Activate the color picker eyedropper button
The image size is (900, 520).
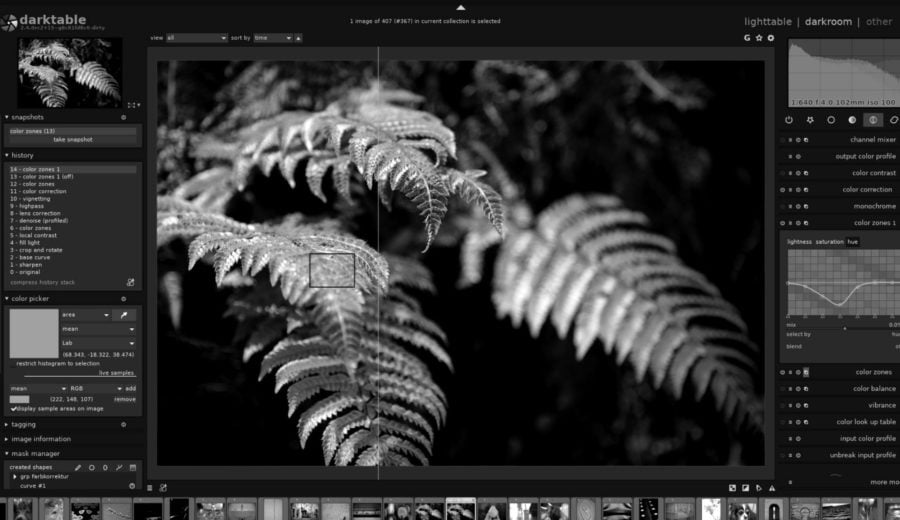124,315
